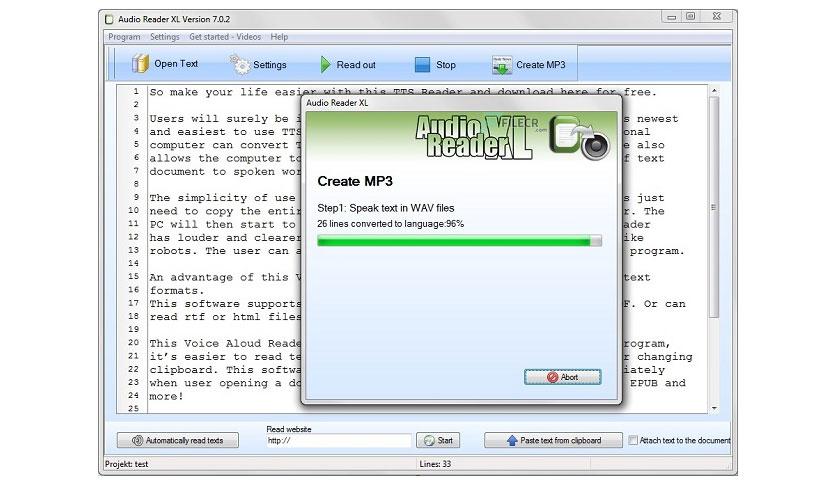Enable Attach text to the document checkbox
Image resolution: width=836 pixels, height=484 pixels.
click(x=633, y=440)
